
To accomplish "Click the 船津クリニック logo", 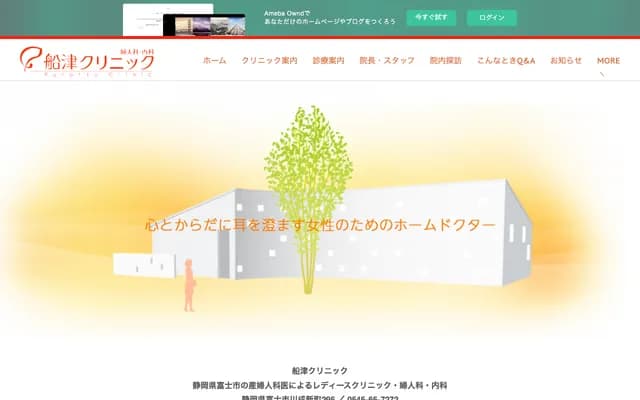I will pos(87,62).
